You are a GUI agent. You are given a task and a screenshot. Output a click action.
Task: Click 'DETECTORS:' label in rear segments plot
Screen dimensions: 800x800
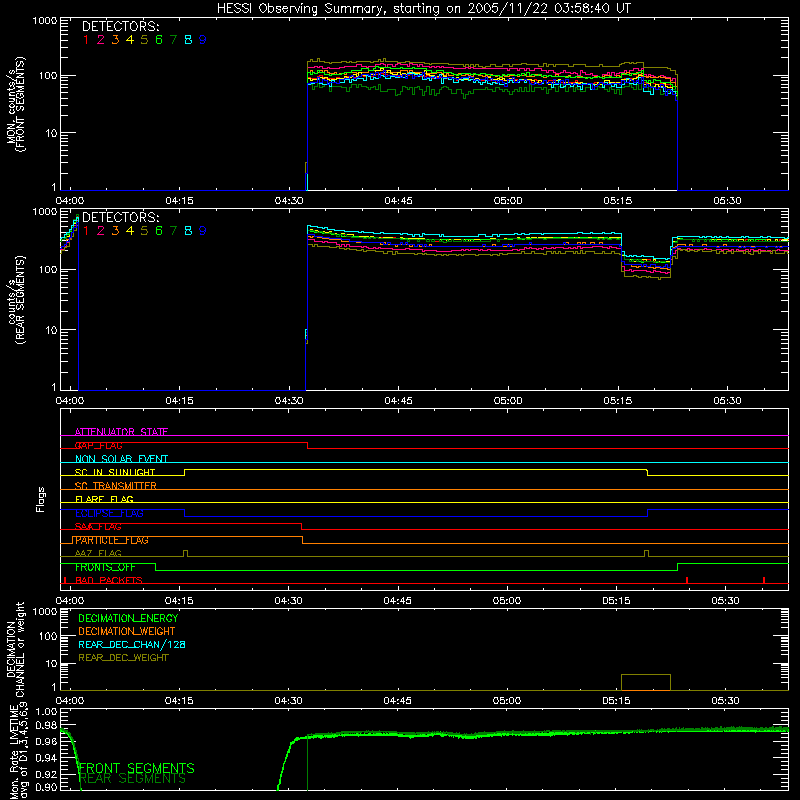pos(120,218)
